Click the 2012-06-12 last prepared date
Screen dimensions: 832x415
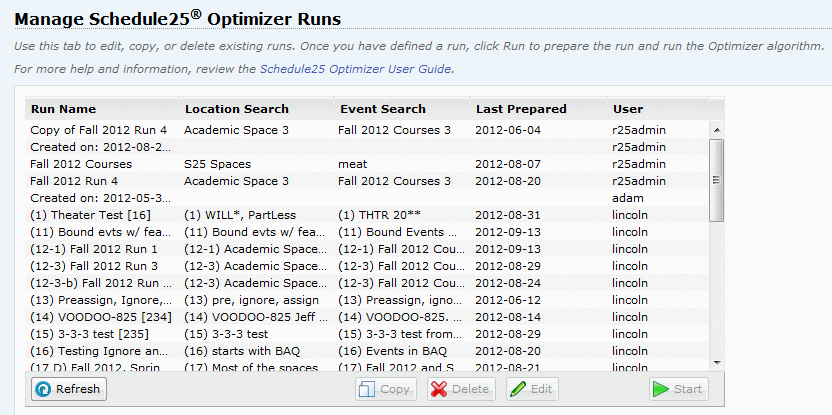pos(508,300)
